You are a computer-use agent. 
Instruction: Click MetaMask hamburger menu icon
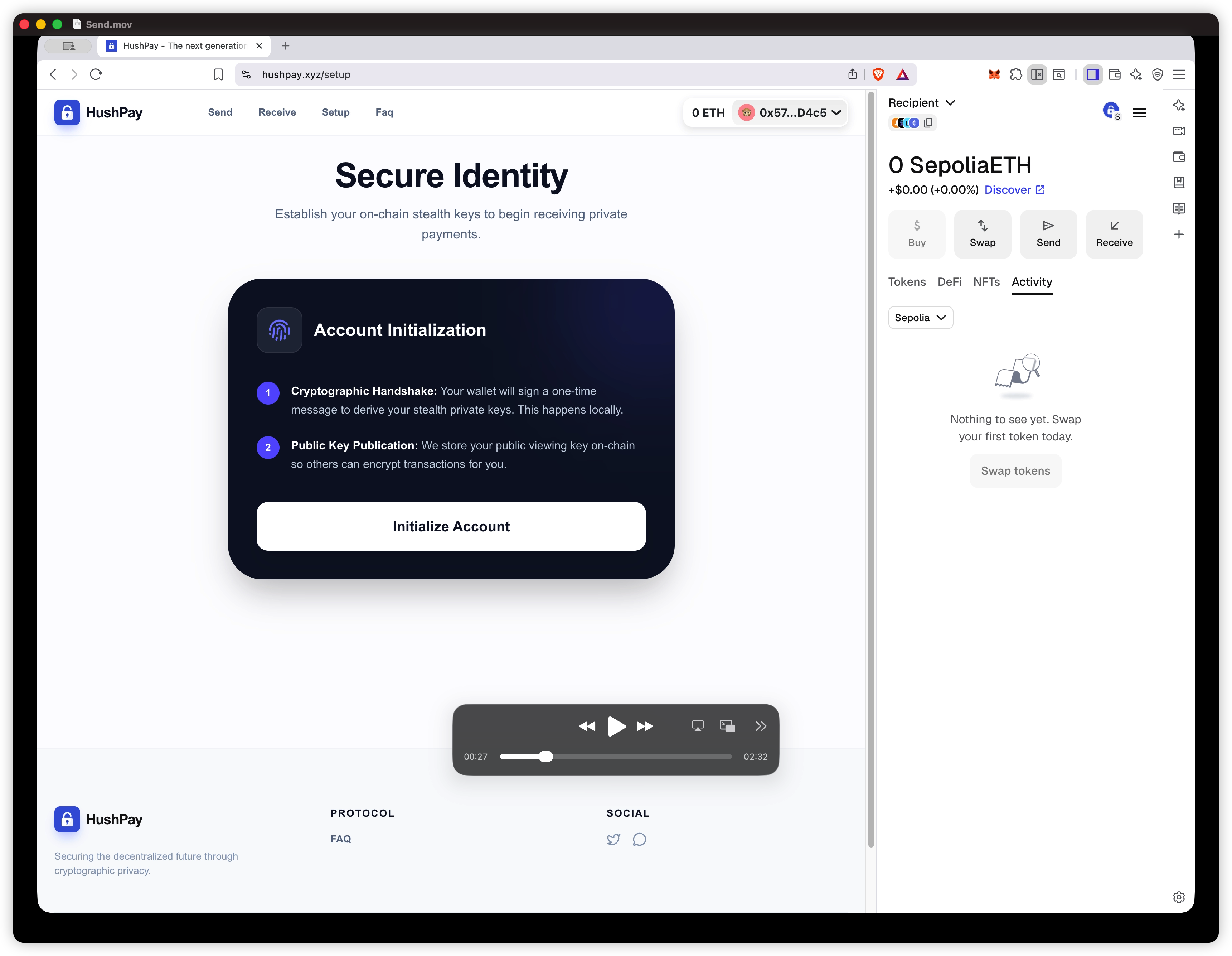[1140, 113]
